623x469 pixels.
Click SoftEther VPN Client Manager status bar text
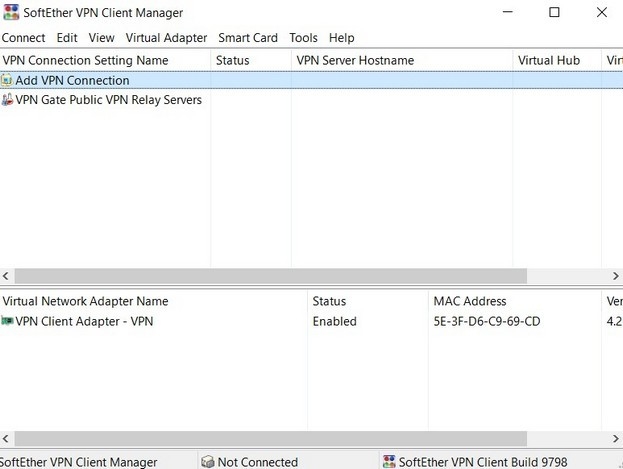78,462
